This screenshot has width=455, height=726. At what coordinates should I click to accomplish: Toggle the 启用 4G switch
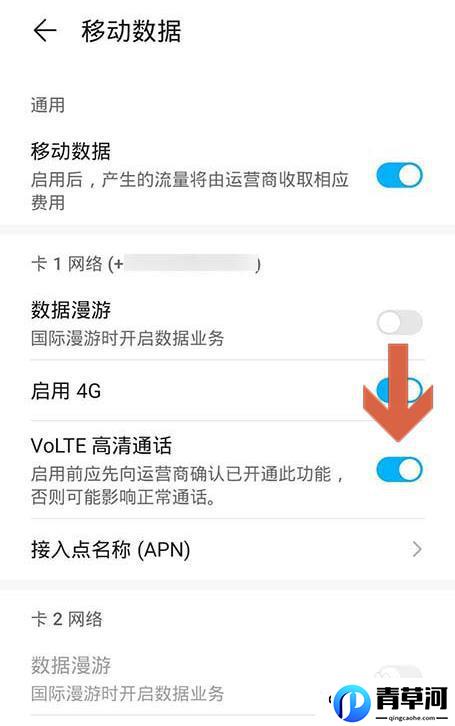pos(399,390)
